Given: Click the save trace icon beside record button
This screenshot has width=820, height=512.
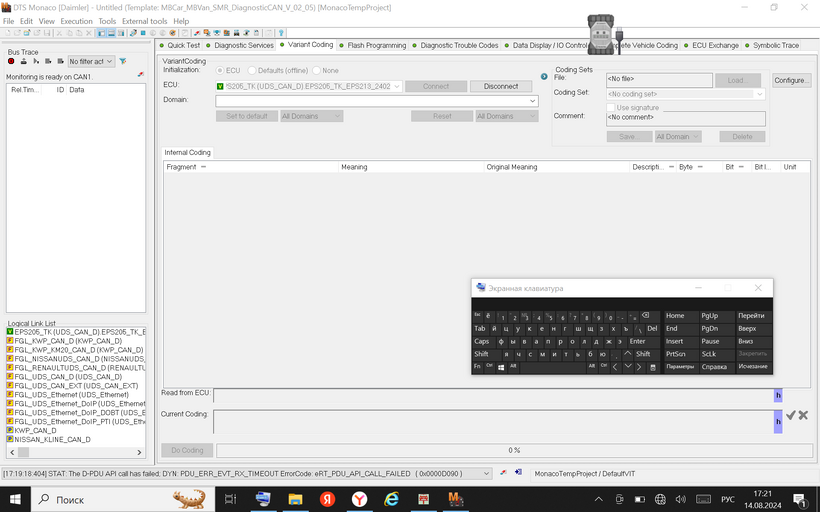Looking at the screenshot, I should pyautogui.click(x=24, y=61).
